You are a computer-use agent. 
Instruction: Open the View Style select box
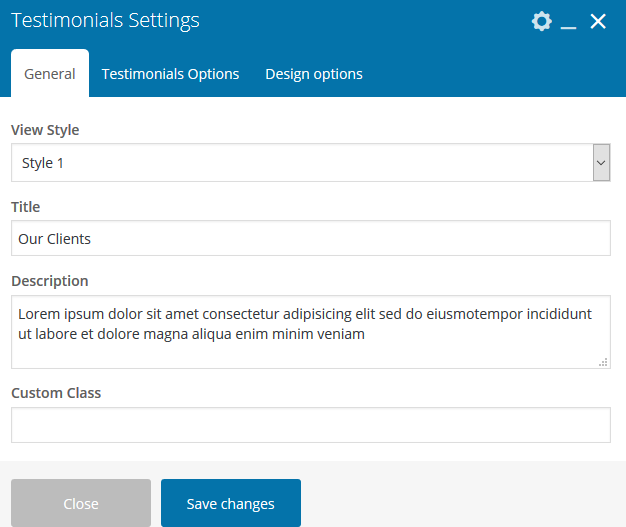[x=300, y=162]
